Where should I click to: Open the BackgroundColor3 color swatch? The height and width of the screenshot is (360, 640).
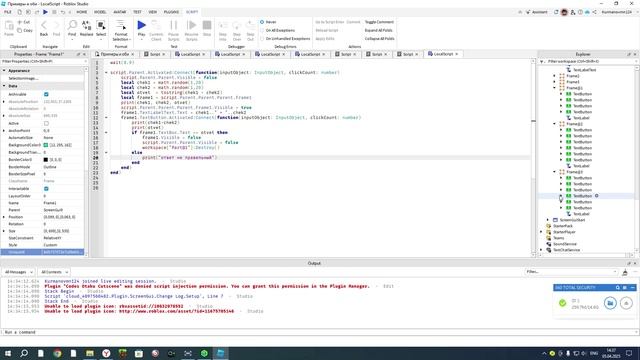pyautogui.click(x=46, y=145)
